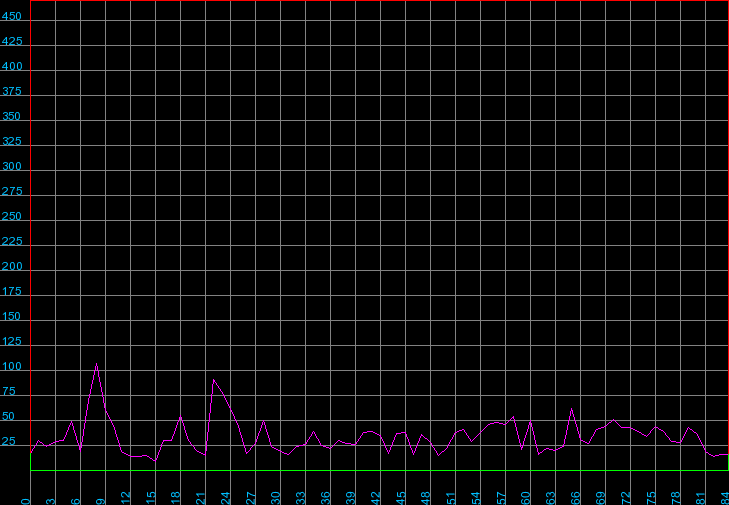
Task: Click the 225 label on the vertical axis
Action: click(x=12, y=241)
